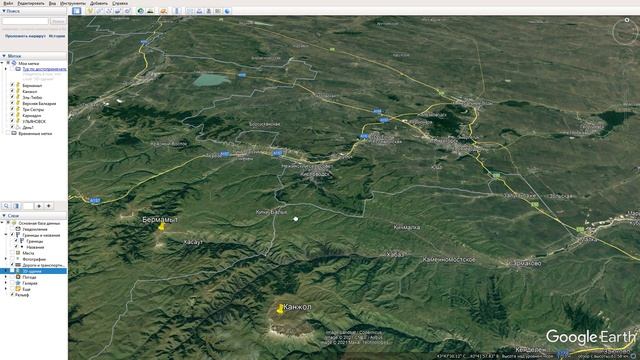Click the Print toolbar icon
The height and width of the screenshot is (360, 640).
pyautogui.click(x=200, y=11)
